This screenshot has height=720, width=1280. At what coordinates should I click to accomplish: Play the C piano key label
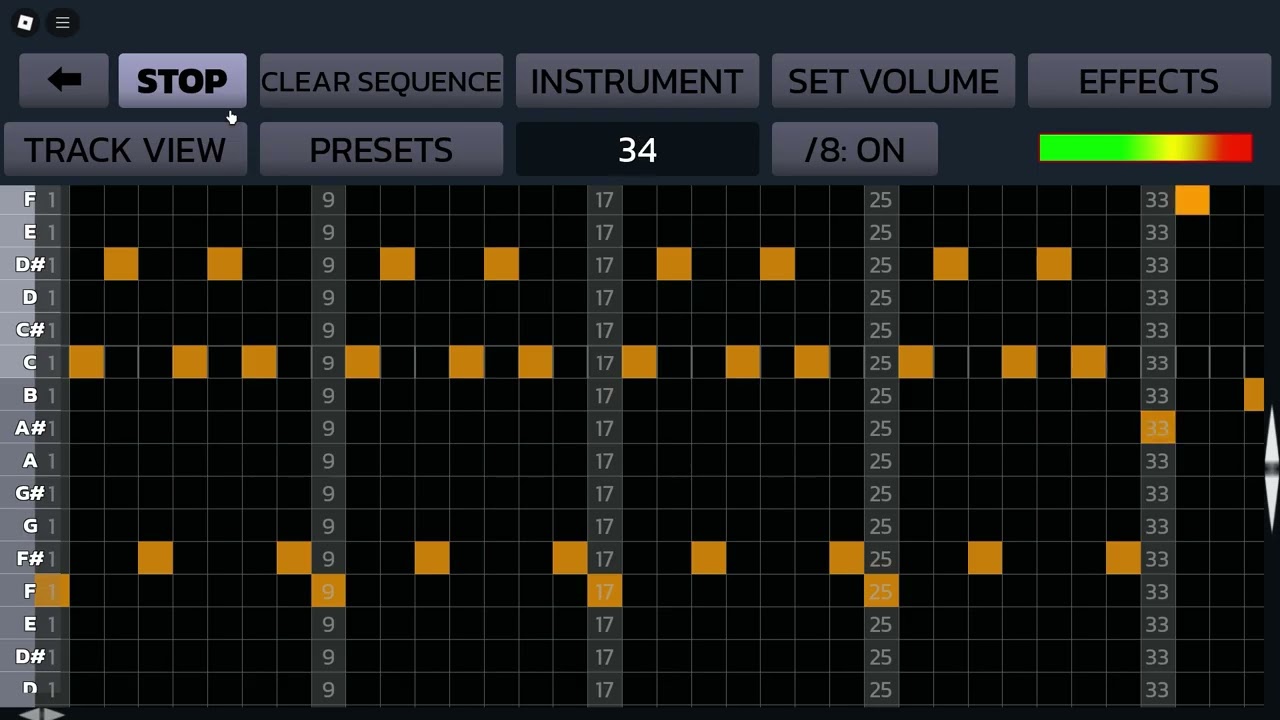pyautogui.click(x=30, y=362)
